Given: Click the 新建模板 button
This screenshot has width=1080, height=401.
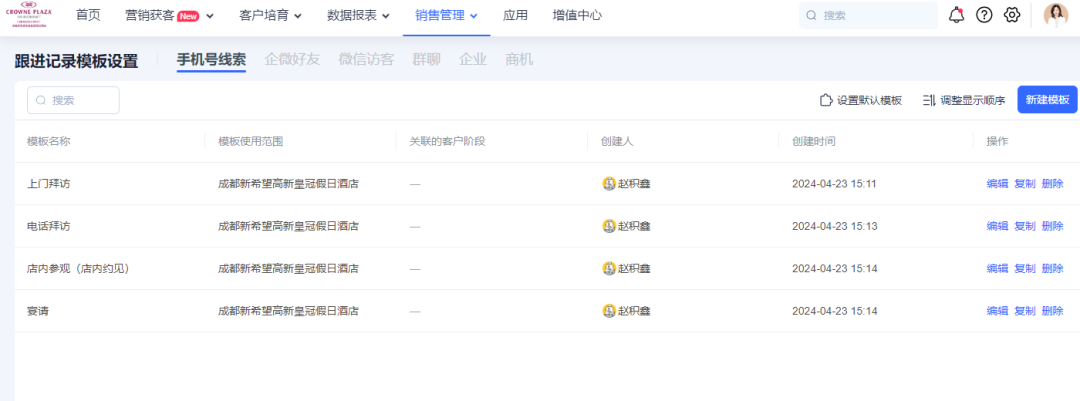Looking at the screenshot, I should click(x=1047, y=100).
